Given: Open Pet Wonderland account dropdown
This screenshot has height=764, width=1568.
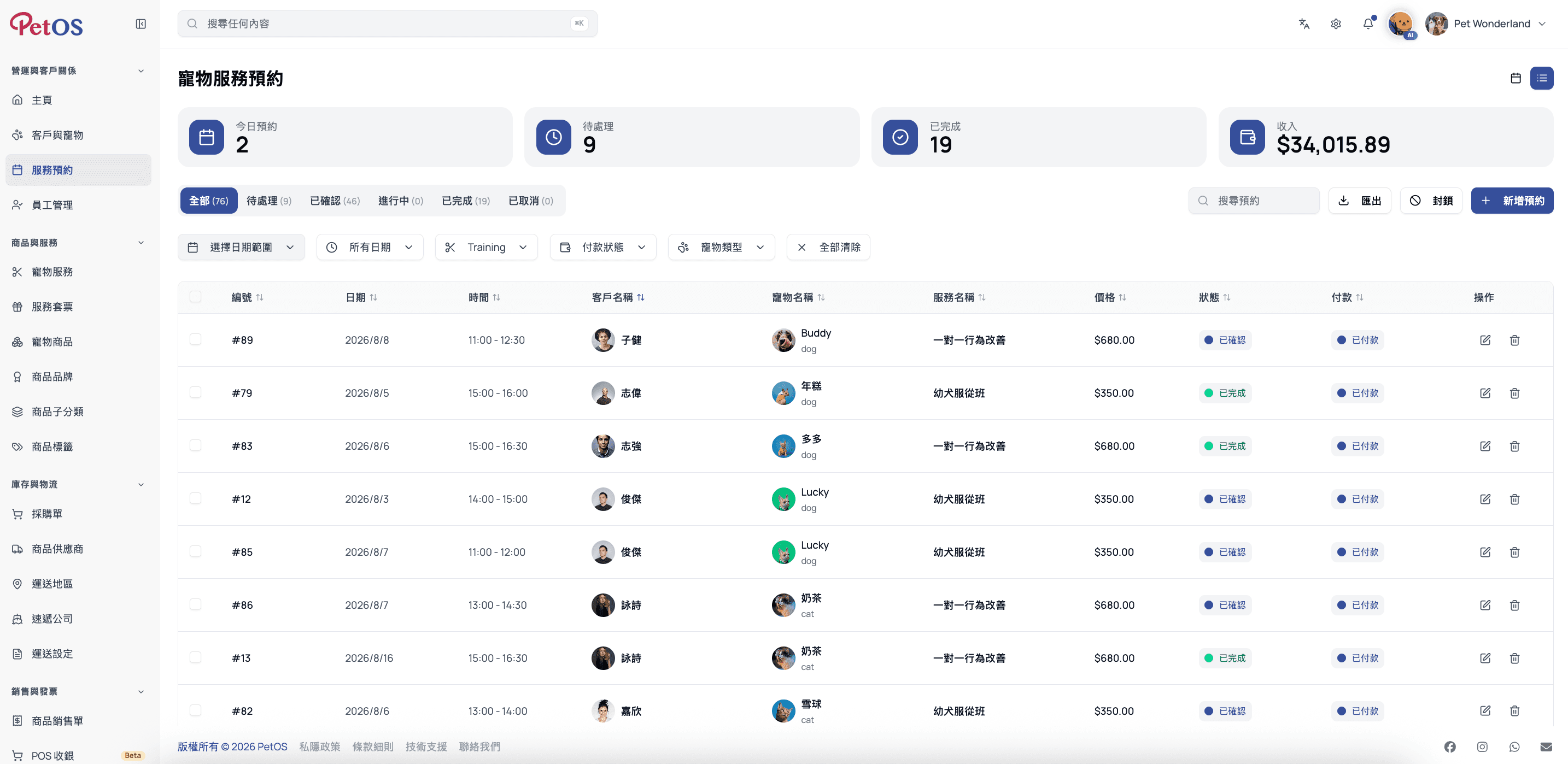Looking at the screenshot, I should pos(1486,23).
